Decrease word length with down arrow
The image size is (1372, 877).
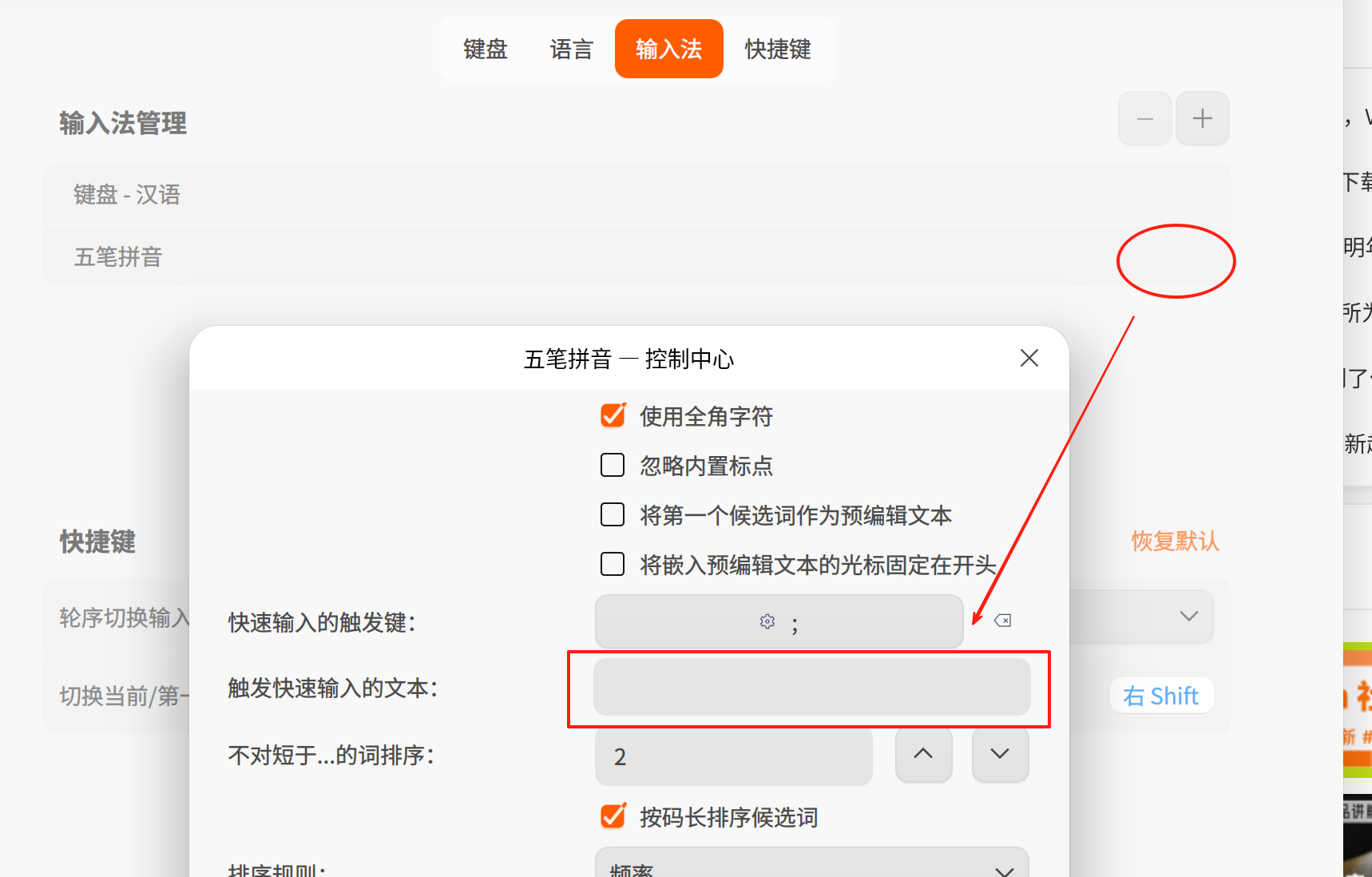[x=1000, y=754]
